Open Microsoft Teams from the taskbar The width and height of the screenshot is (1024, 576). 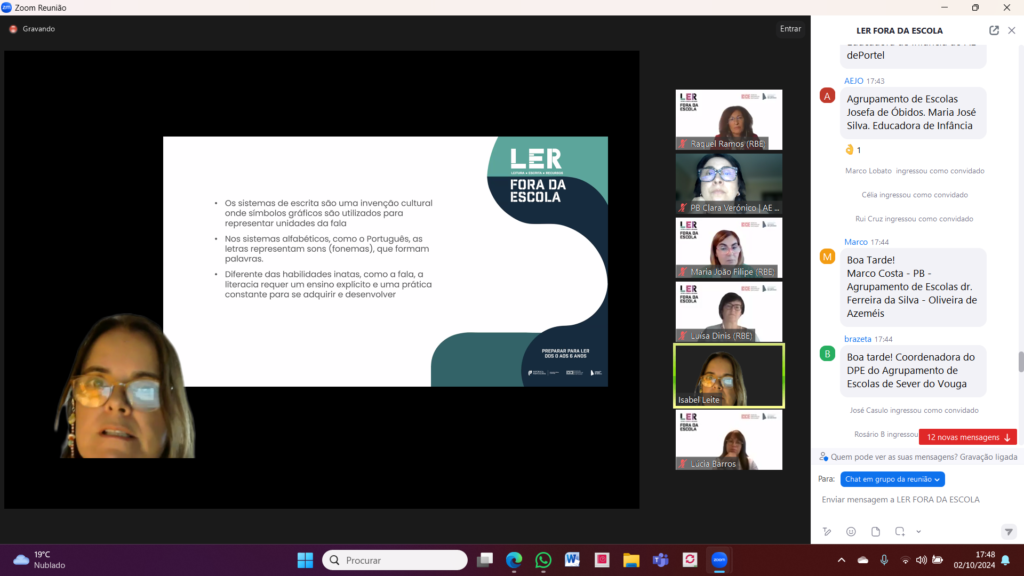click(x=660, y=560)
